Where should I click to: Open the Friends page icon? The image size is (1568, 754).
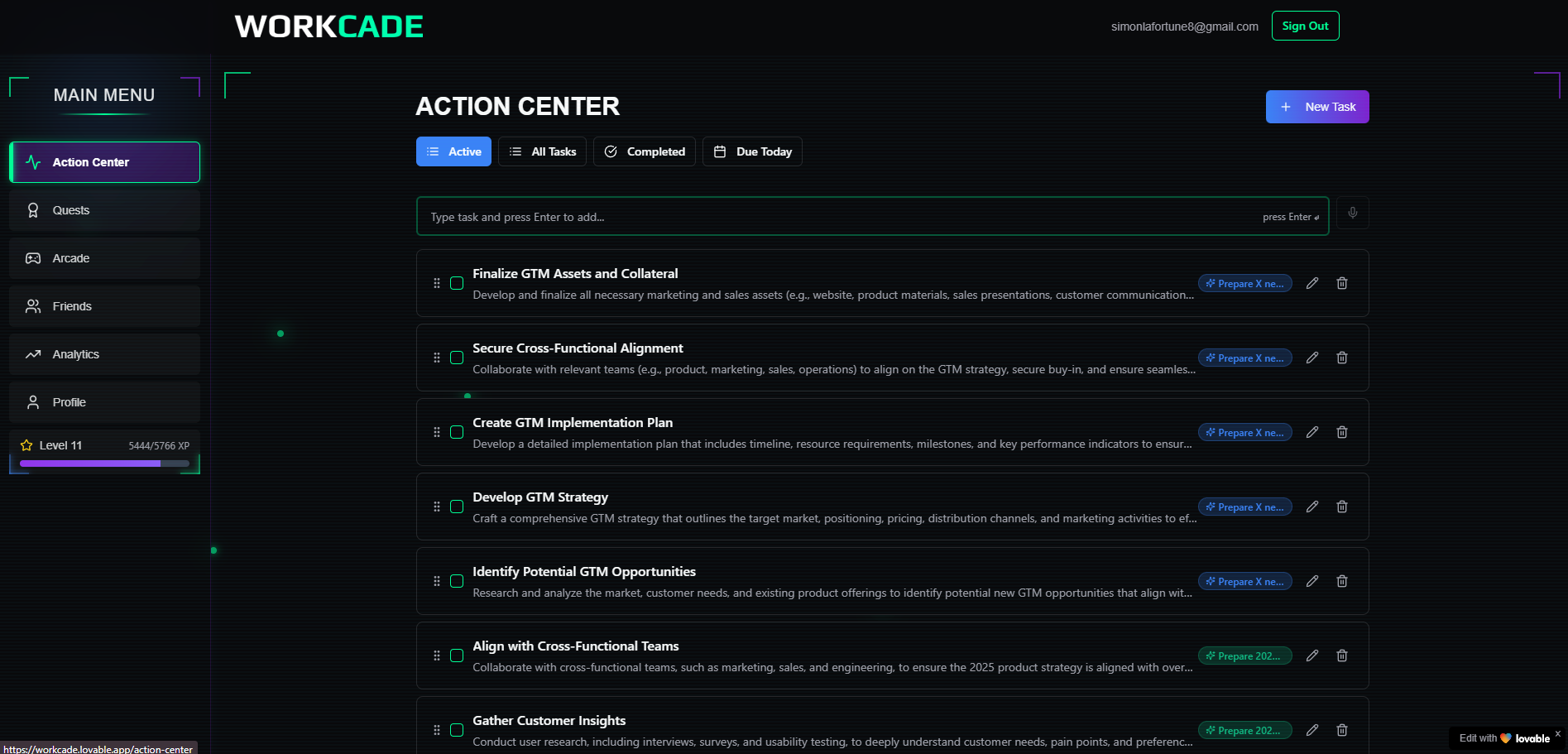point(33,305)
